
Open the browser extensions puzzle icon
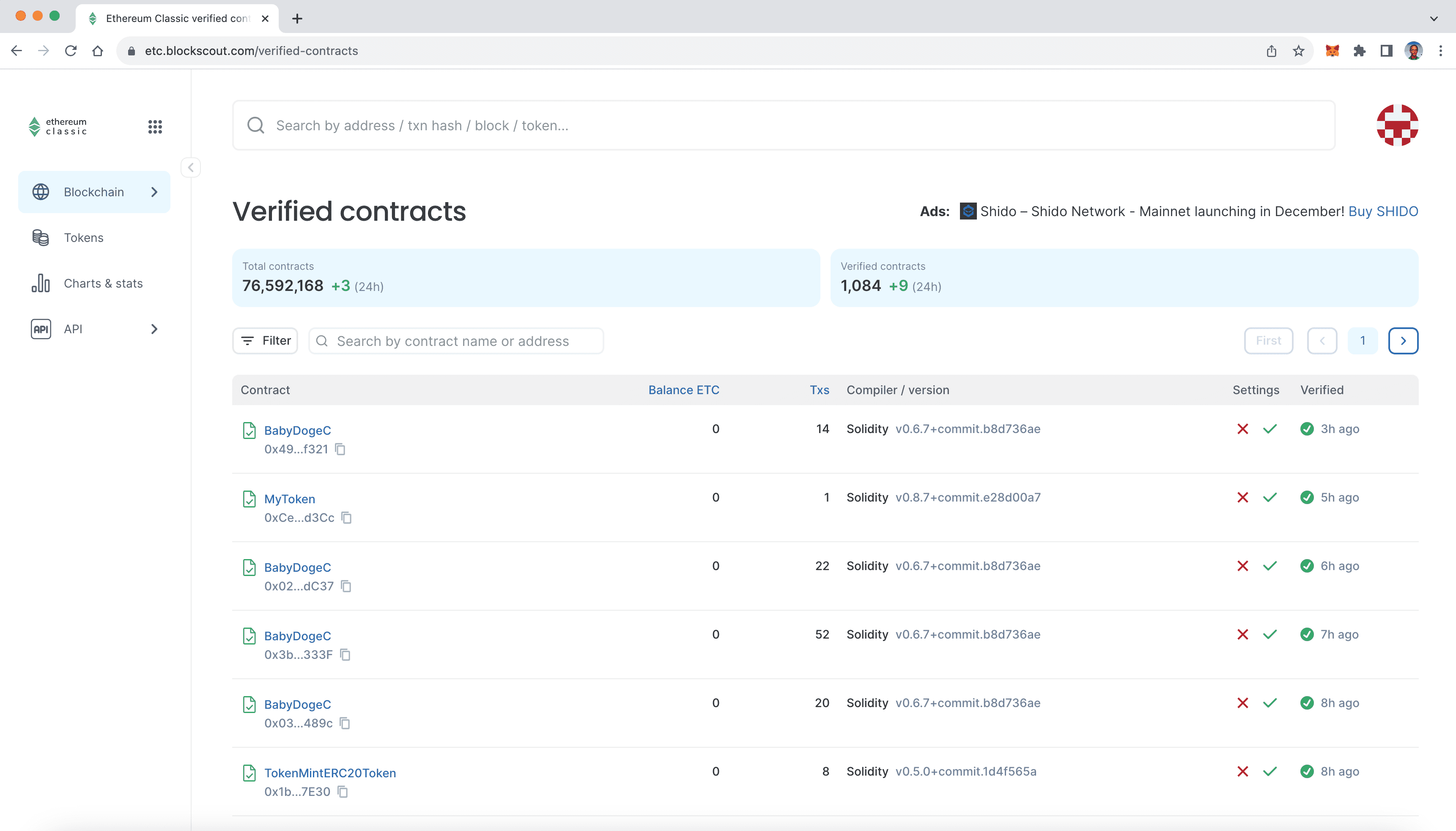point(1359,51)
